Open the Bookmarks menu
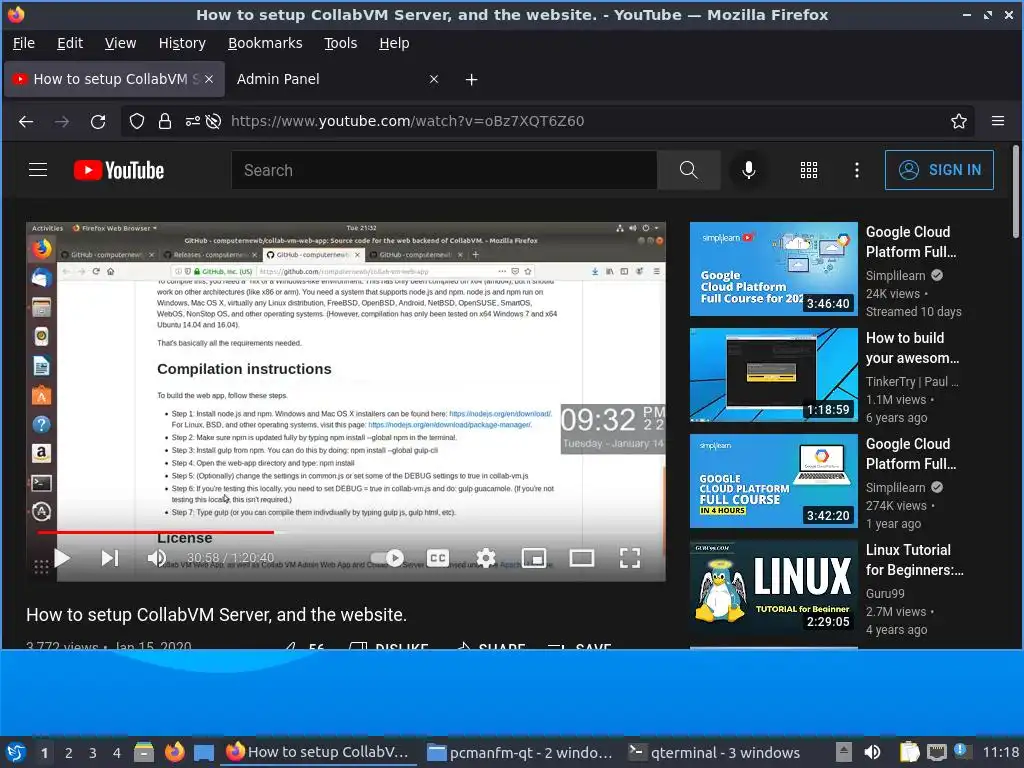1024x768 pixels. coord(265,43)
